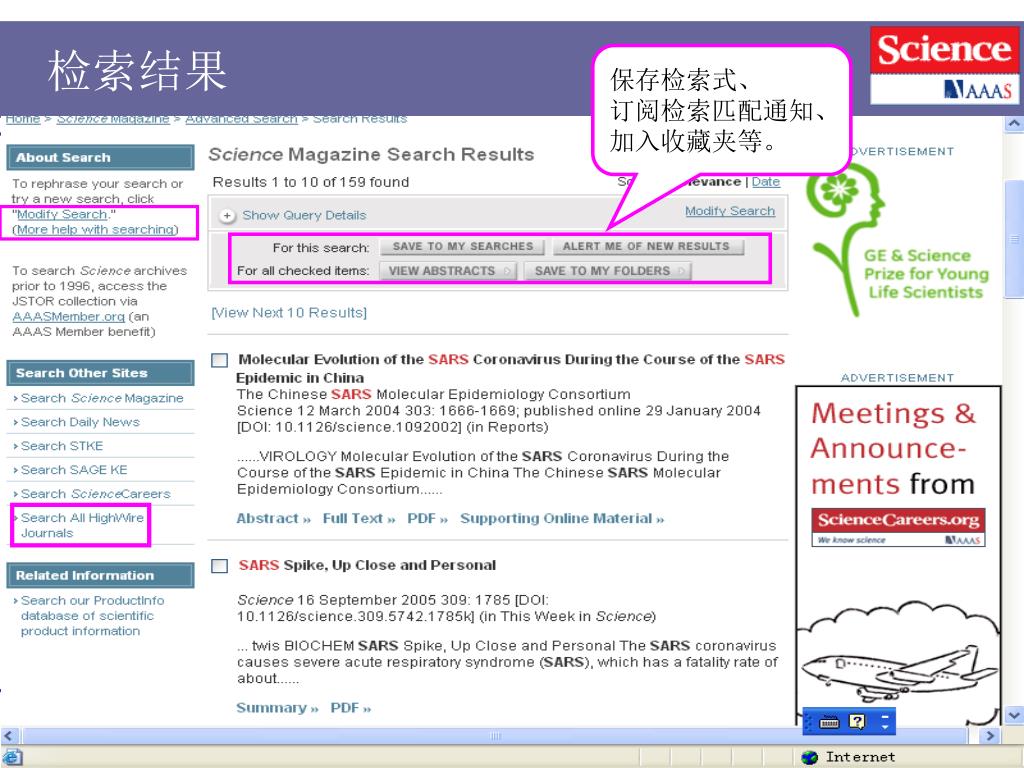Click horizontal scrollbar left arrow
This screenshot has width=1024, height=768.
(8, 735)
